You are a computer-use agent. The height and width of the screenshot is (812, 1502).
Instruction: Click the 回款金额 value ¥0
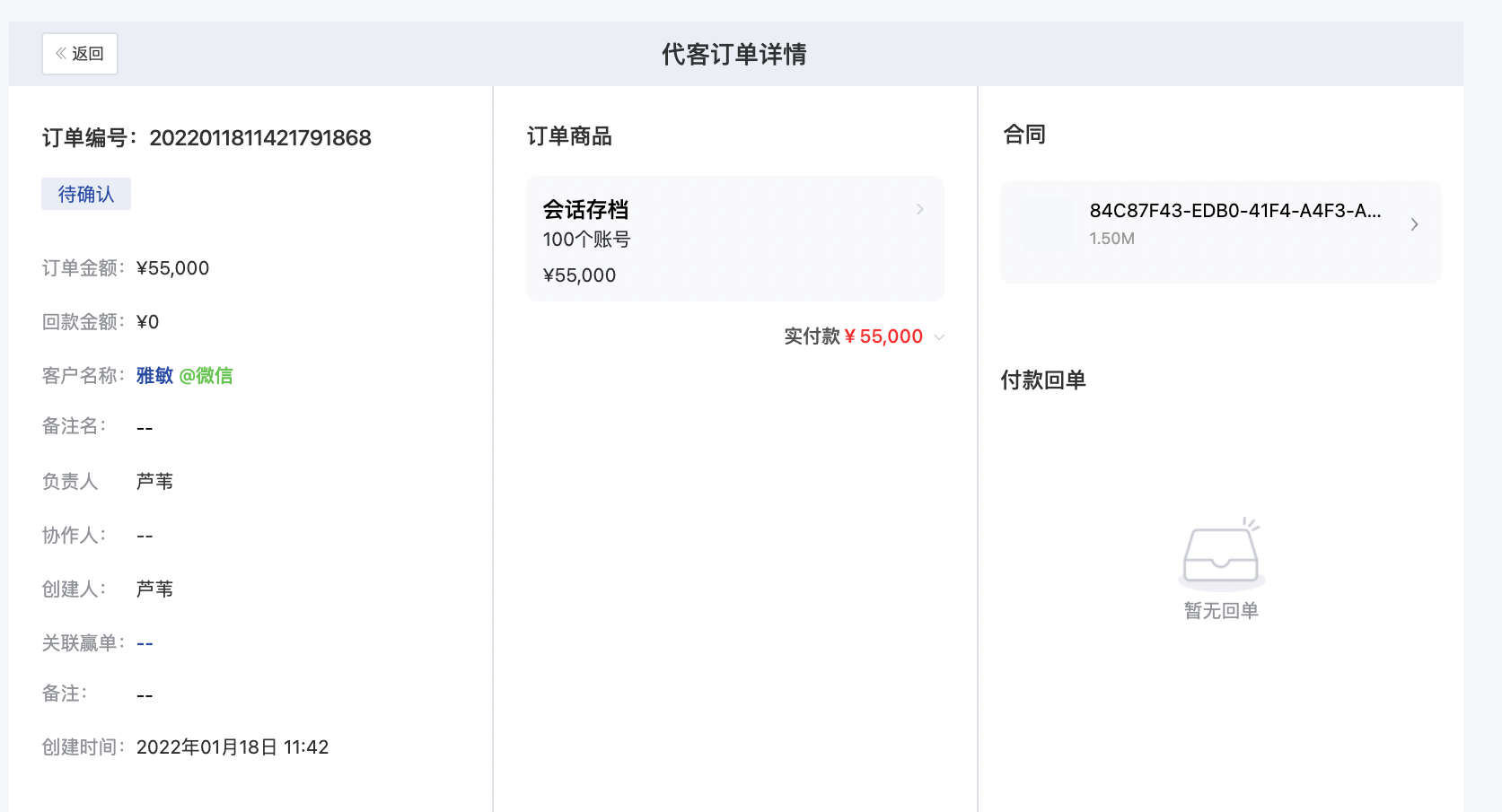148,322
